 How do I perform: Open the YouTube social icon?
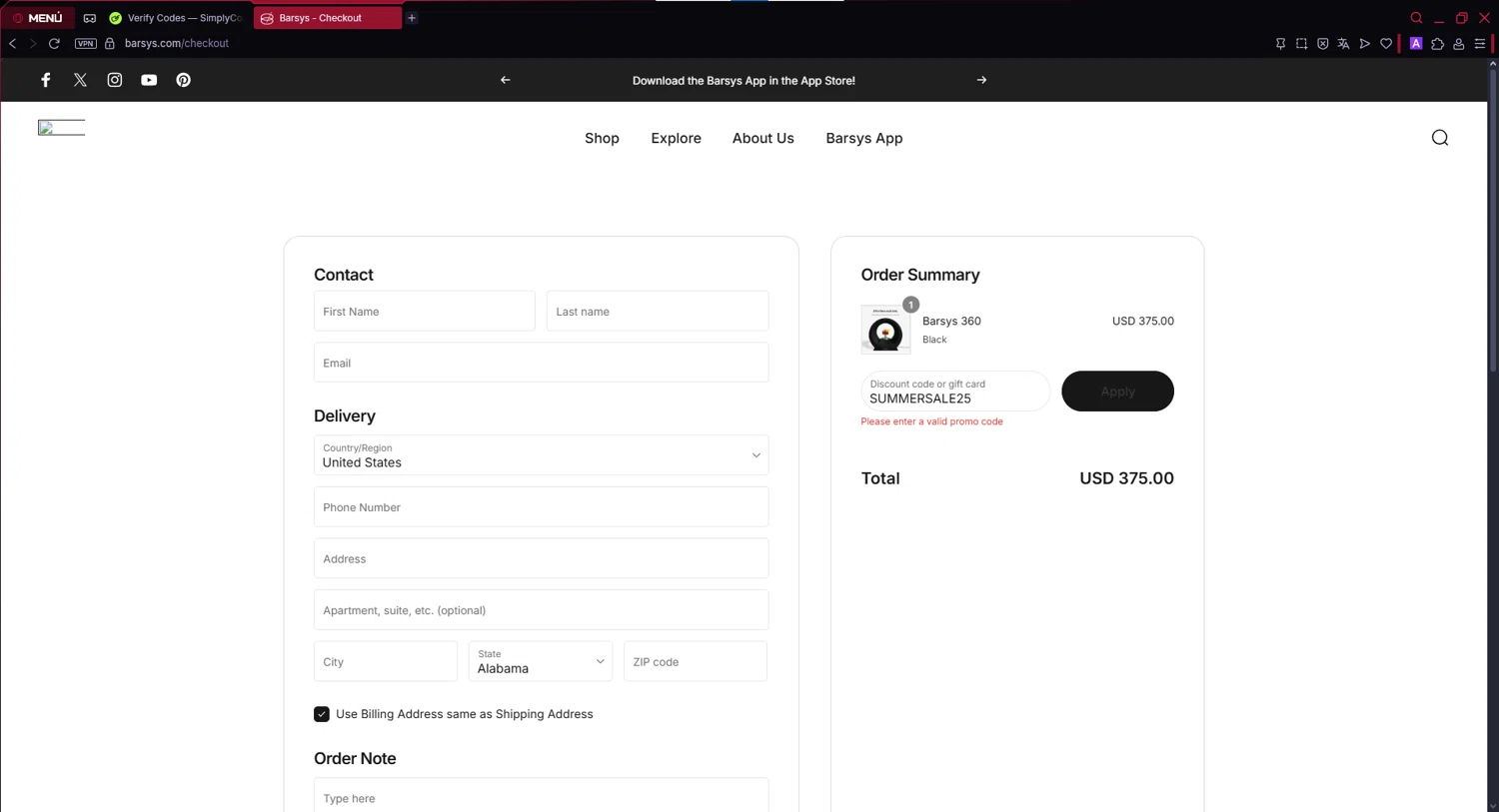click(x=149, y=80)
